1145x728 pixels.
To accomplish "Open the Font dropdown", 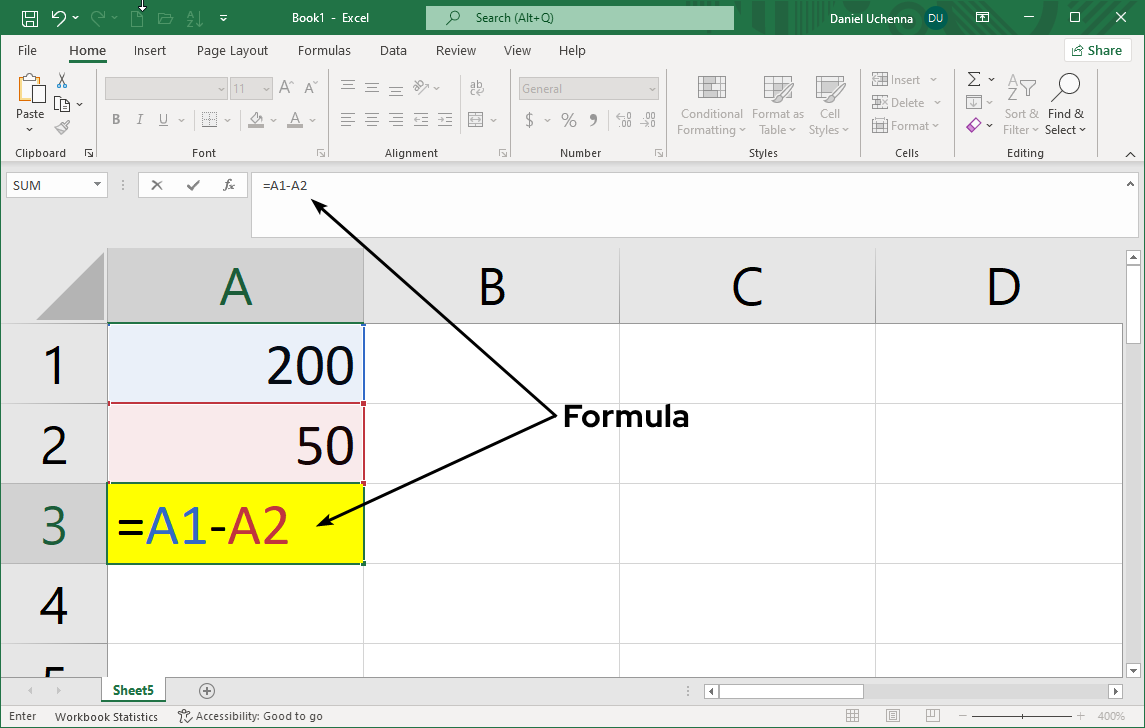I will pos(165,88).
